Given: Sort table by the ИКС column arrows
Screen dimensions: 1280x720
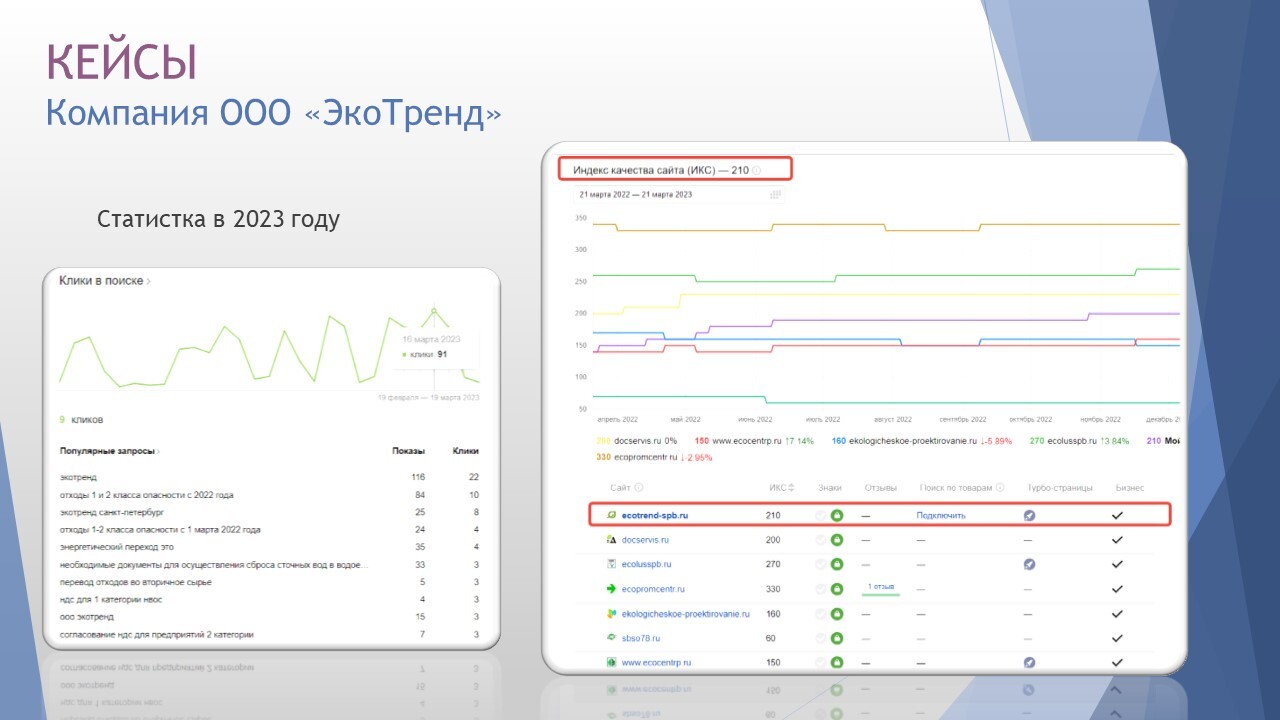Looking at the screenshot, I should click(792, 488).
